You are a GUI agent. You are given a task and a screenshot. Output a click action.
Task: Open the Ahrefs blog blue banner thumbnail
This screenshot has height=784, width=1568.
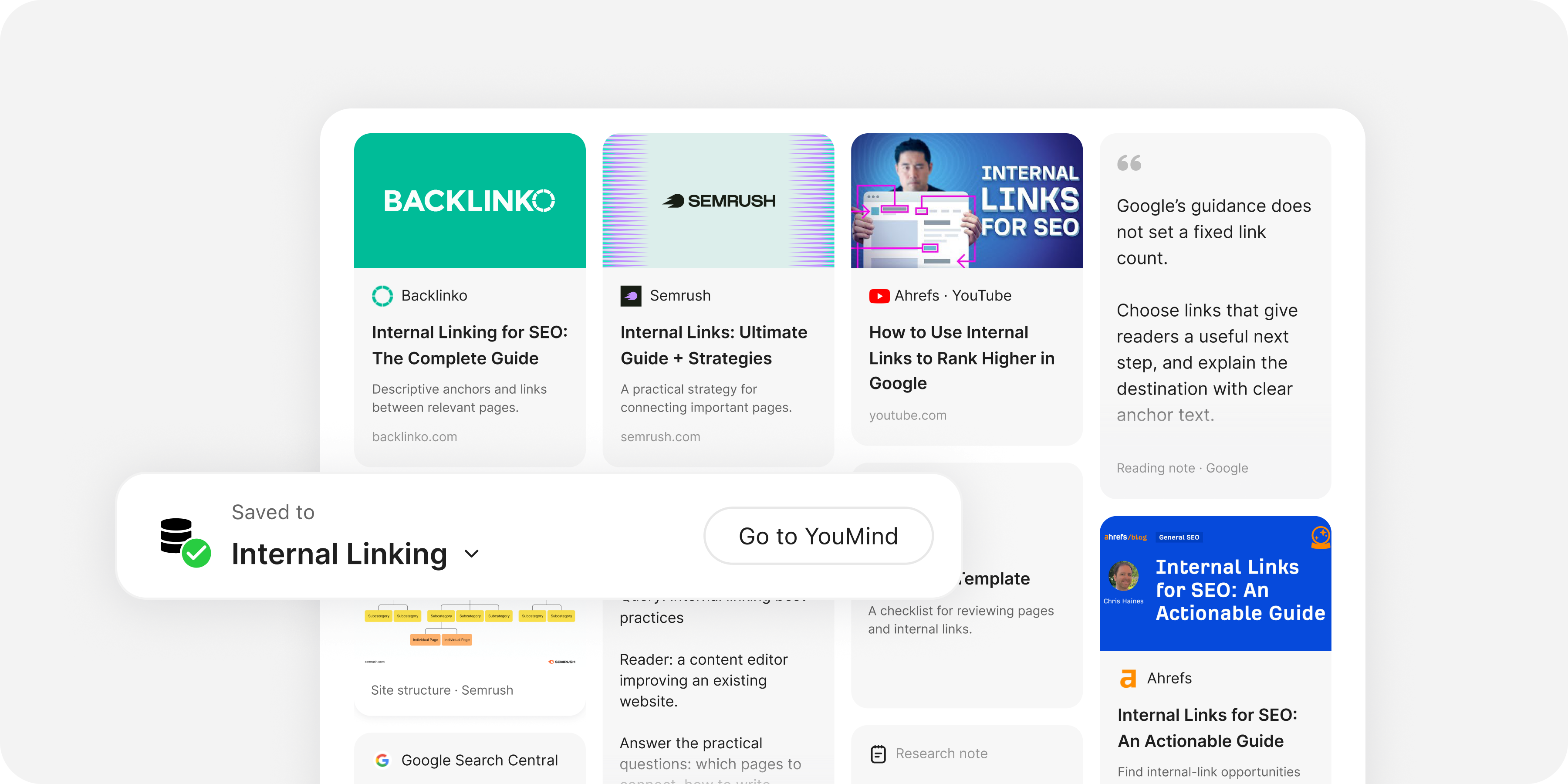1215,583
